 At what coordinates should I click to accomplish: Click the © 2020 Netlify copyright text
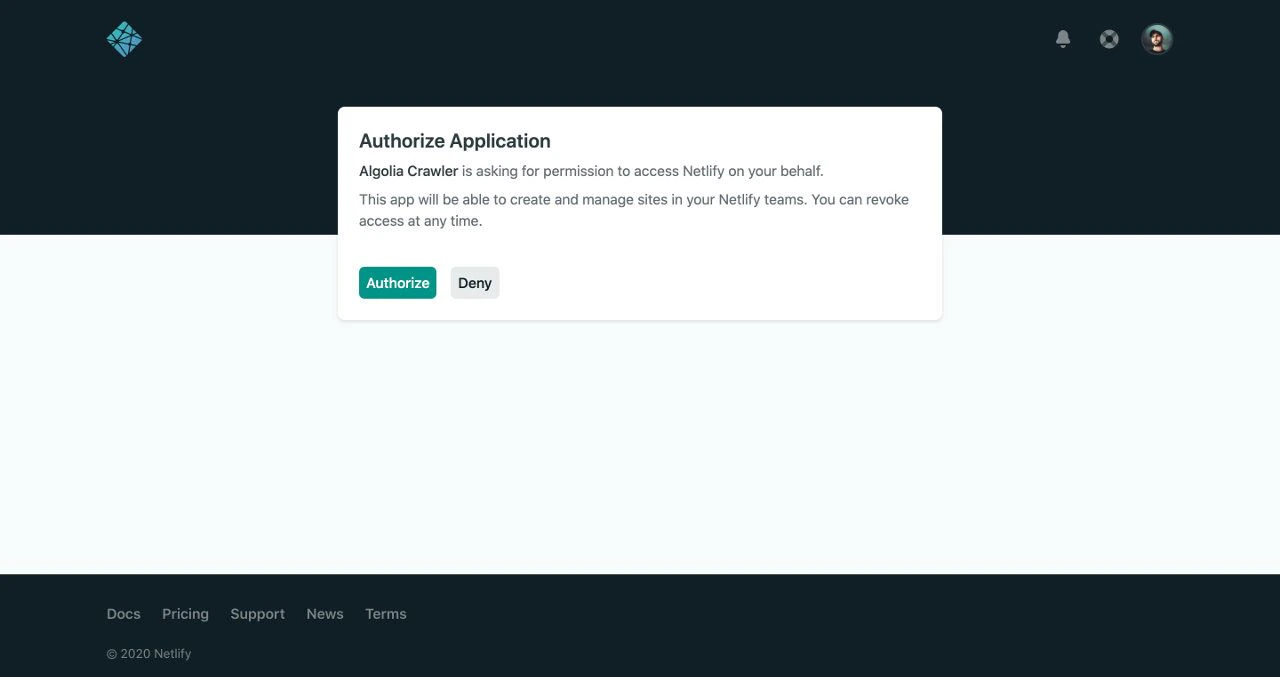[148, 653]
